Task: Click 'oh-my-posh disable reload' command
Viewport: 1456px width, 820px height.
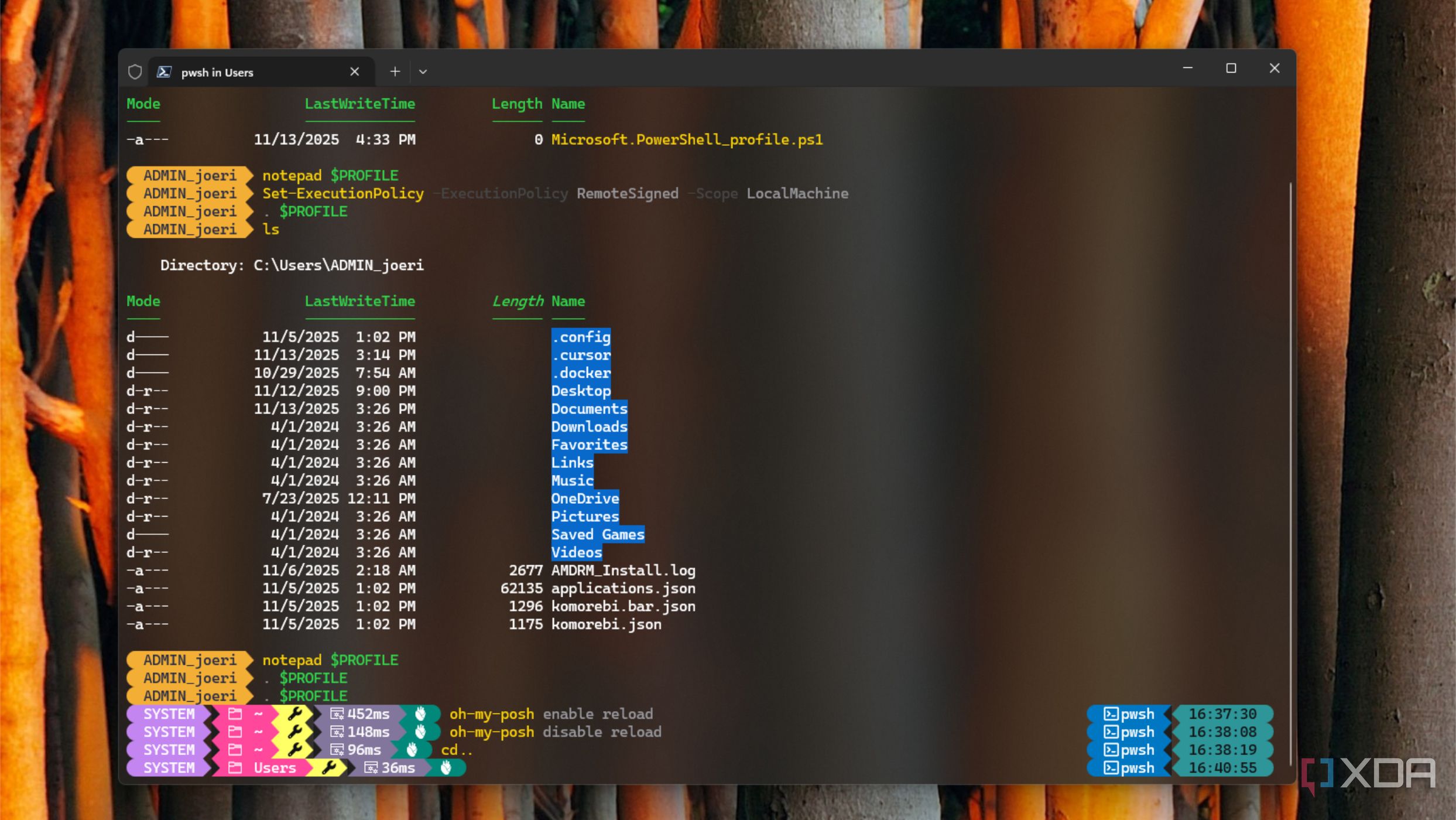Action: pos(556,732)
